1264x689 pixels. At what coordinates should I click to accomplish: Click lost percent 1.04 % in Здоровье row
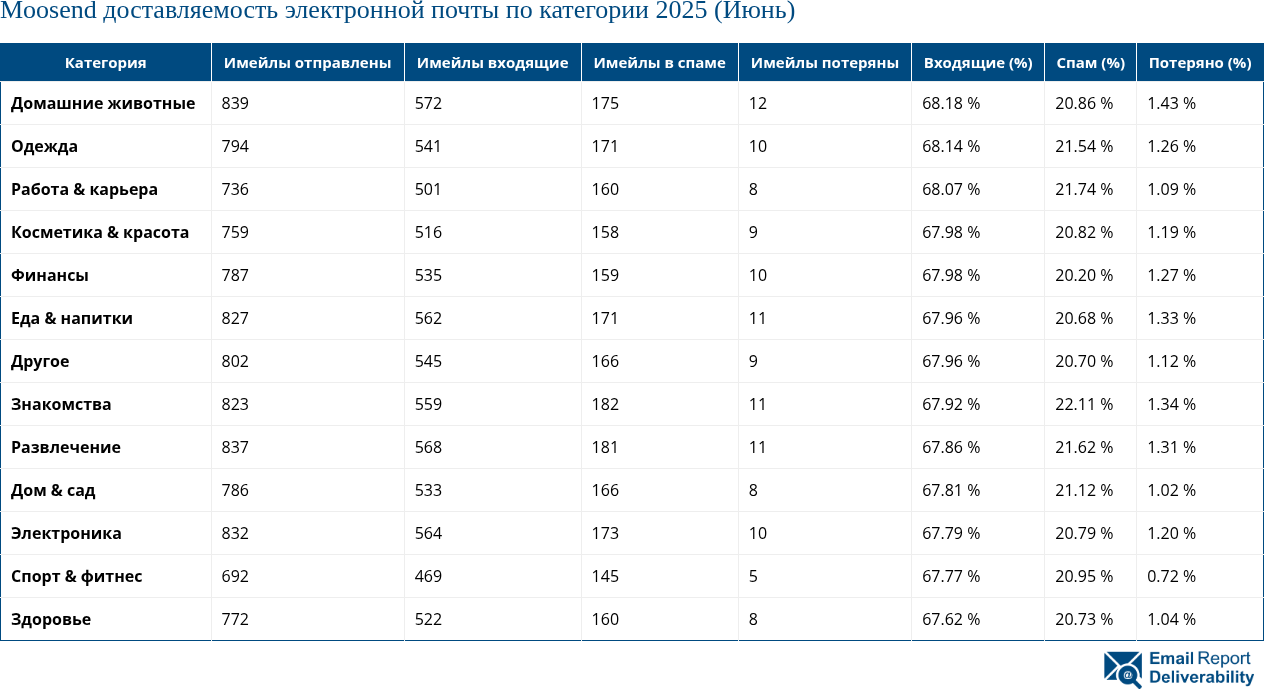(1171, 619)
